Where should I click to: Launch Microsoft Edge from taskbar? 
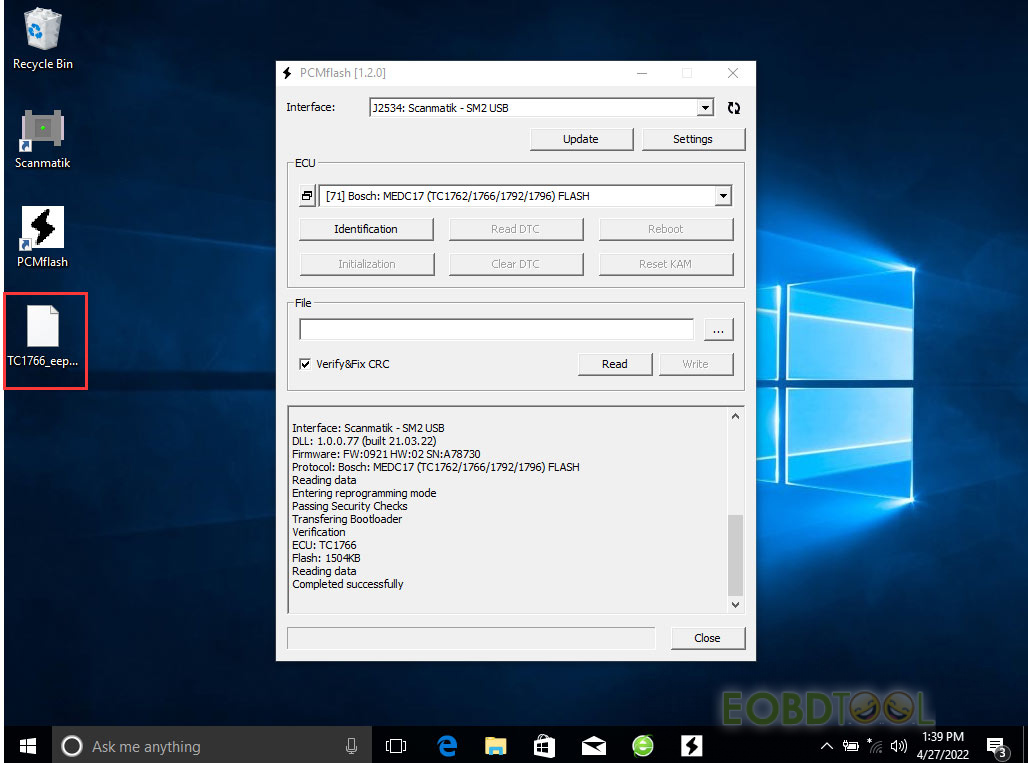tap(447, 746)
